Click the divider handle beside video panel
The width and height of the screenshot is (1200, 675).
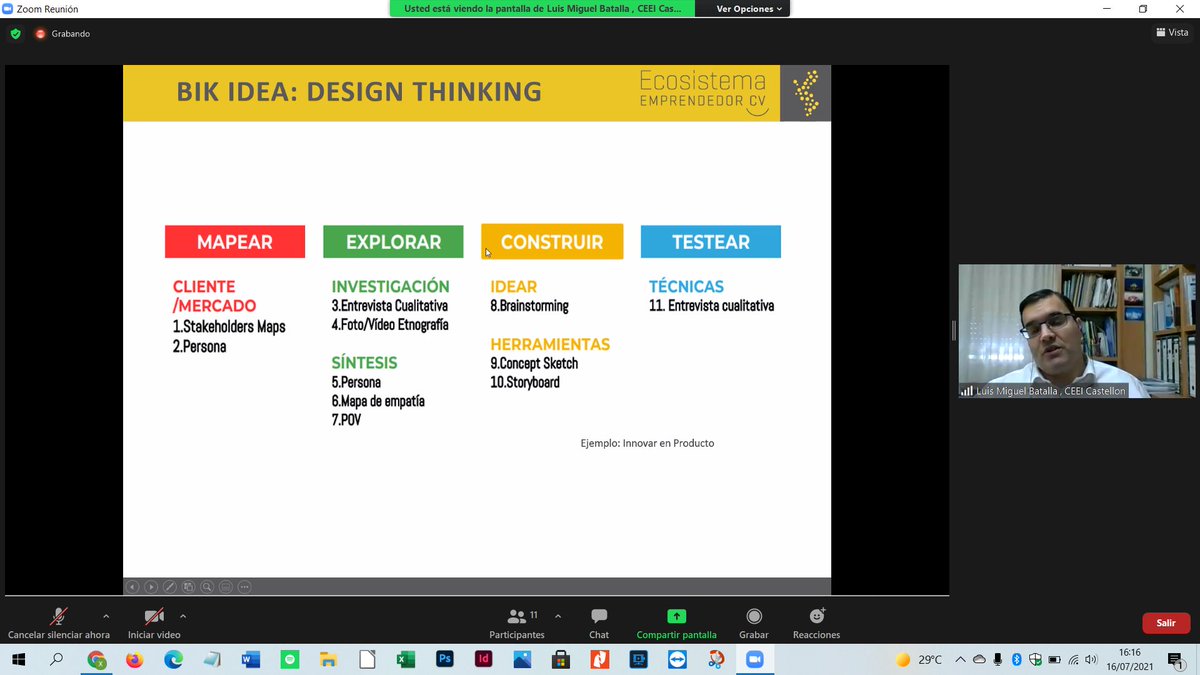pos(953,330)
